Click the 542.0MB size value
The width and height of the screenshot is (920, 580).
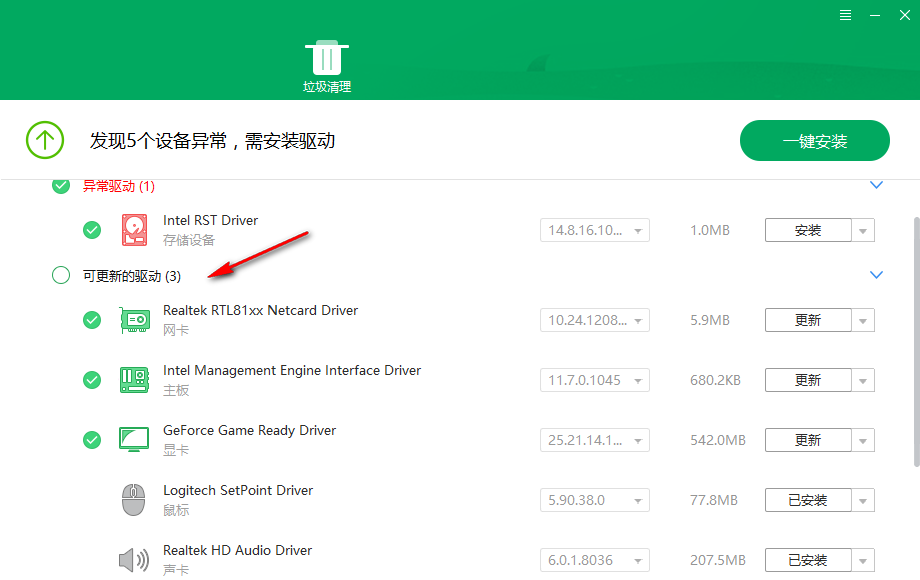[718, 440]
